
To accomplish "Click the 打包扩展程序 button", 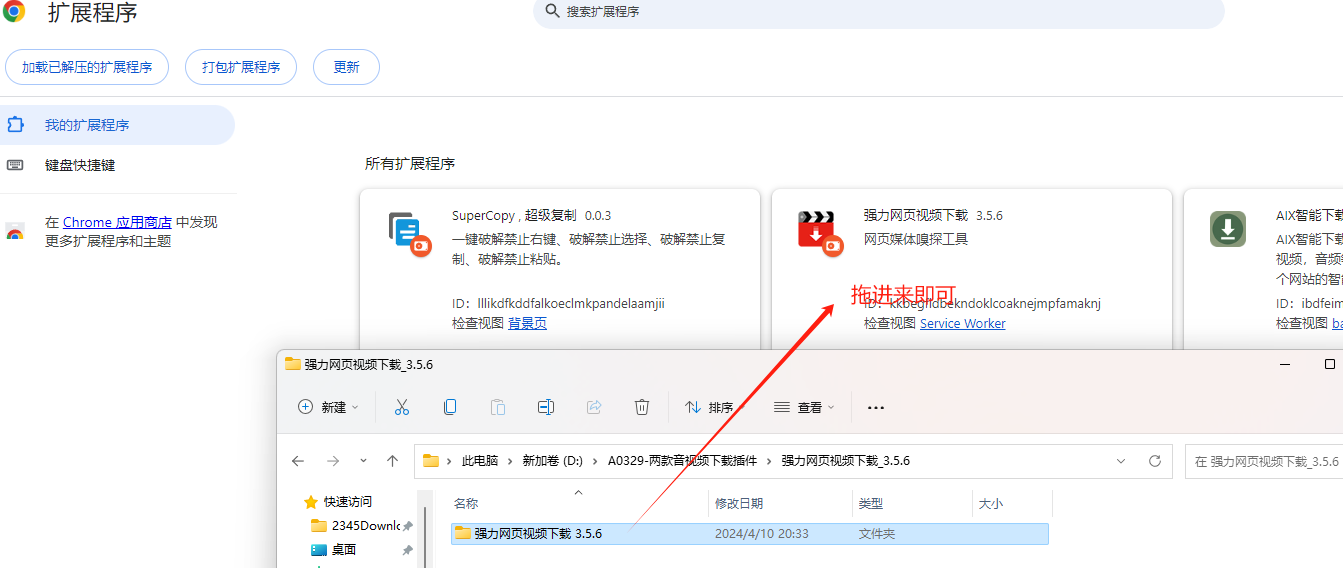I will [241, 67].
